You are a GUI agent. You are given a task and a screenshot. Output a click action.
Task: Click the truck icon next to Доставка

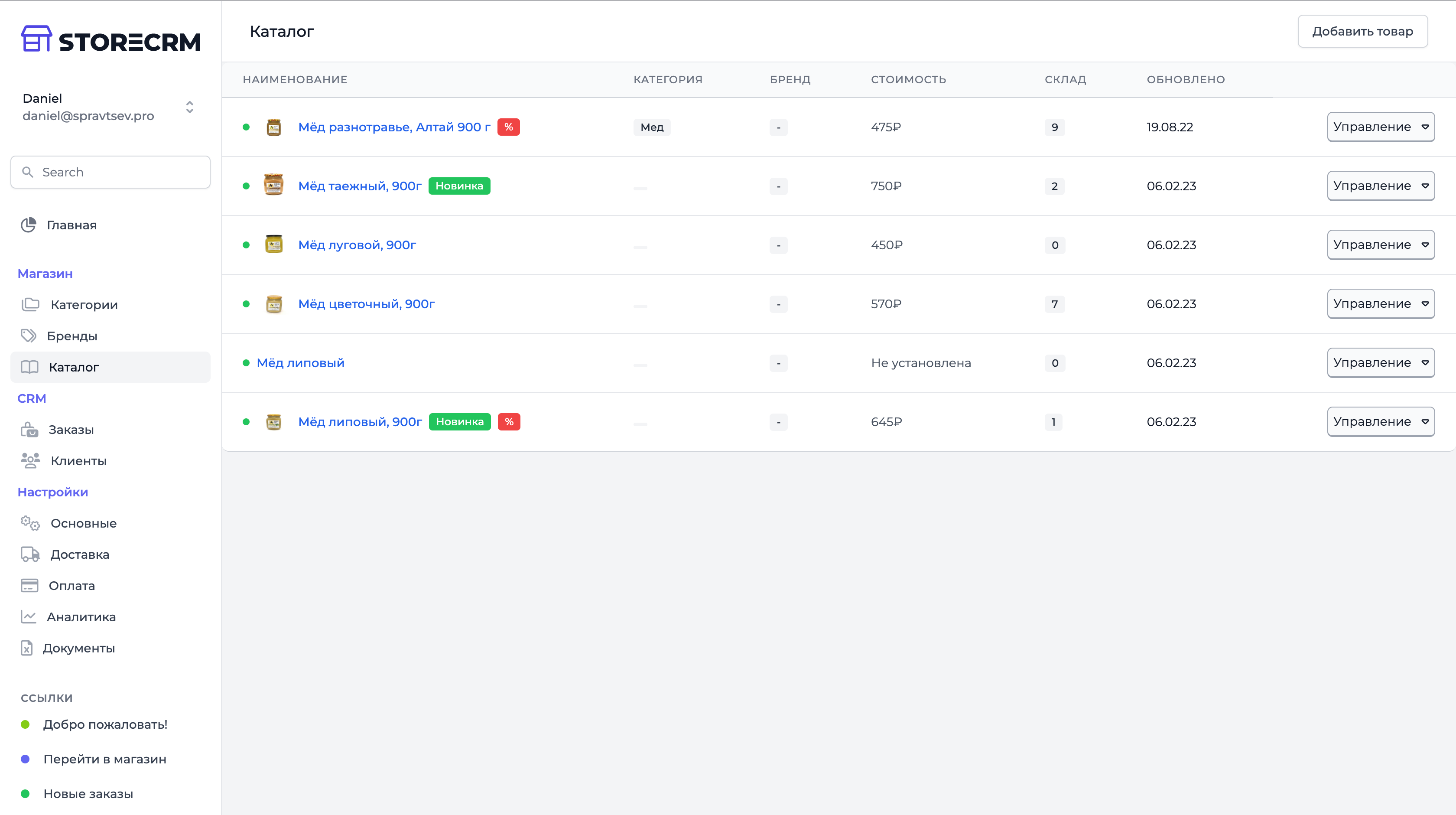pyautogui.click(x=30, y=554)
